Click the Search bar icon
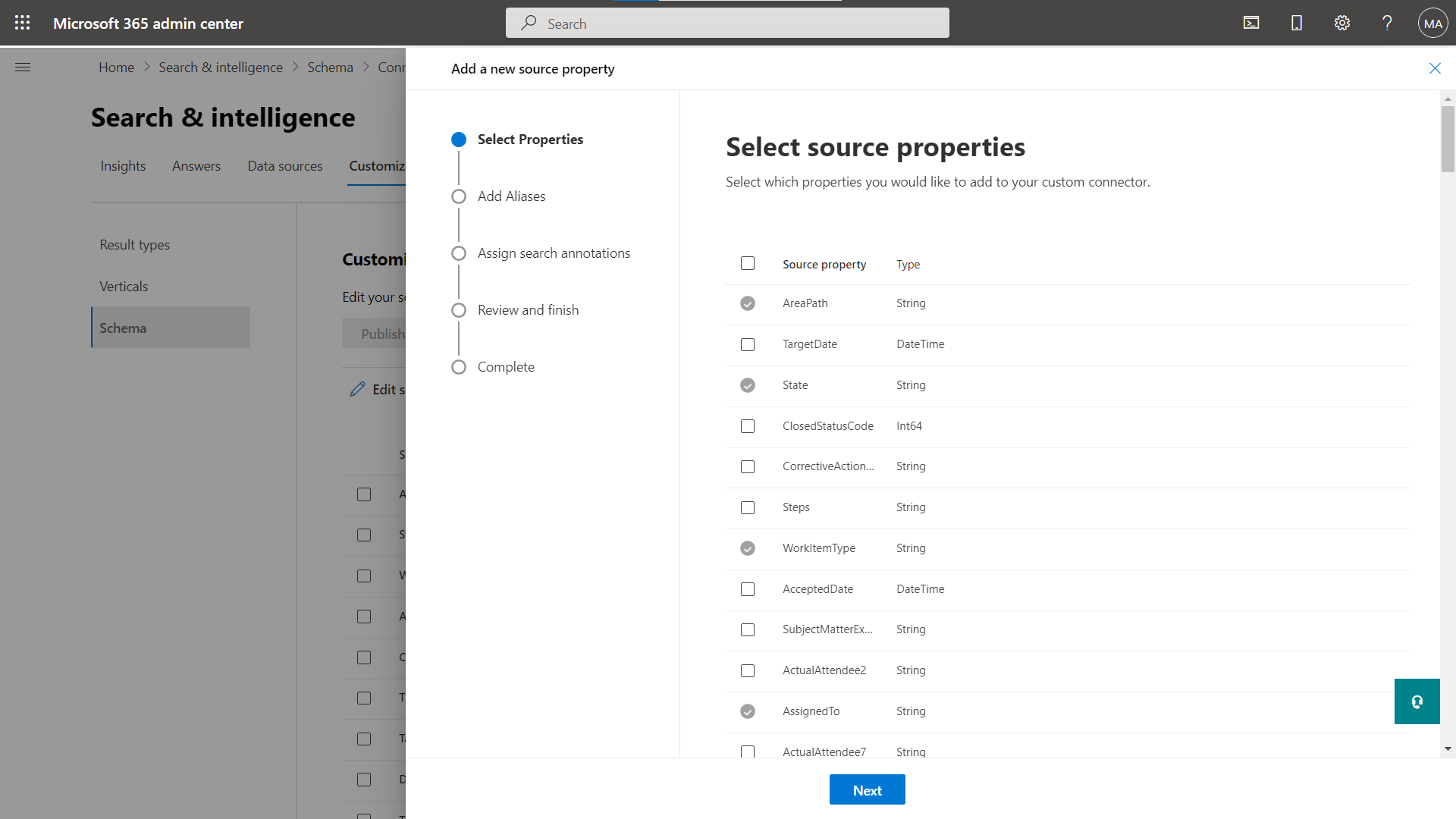1456x819 pixels. (530, 22)
